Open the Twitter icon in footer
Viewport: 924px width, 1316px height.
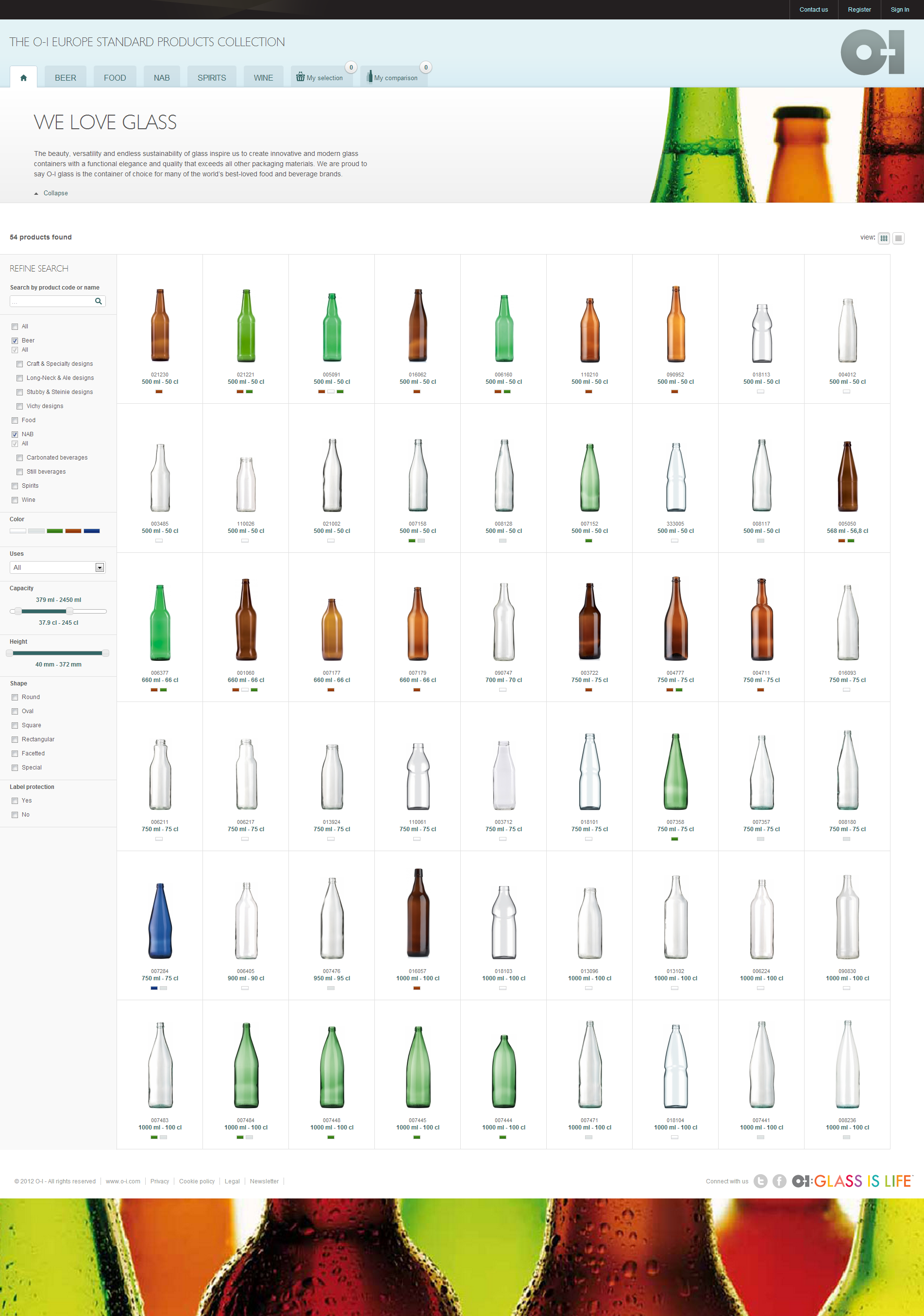tap(760, 1181)
